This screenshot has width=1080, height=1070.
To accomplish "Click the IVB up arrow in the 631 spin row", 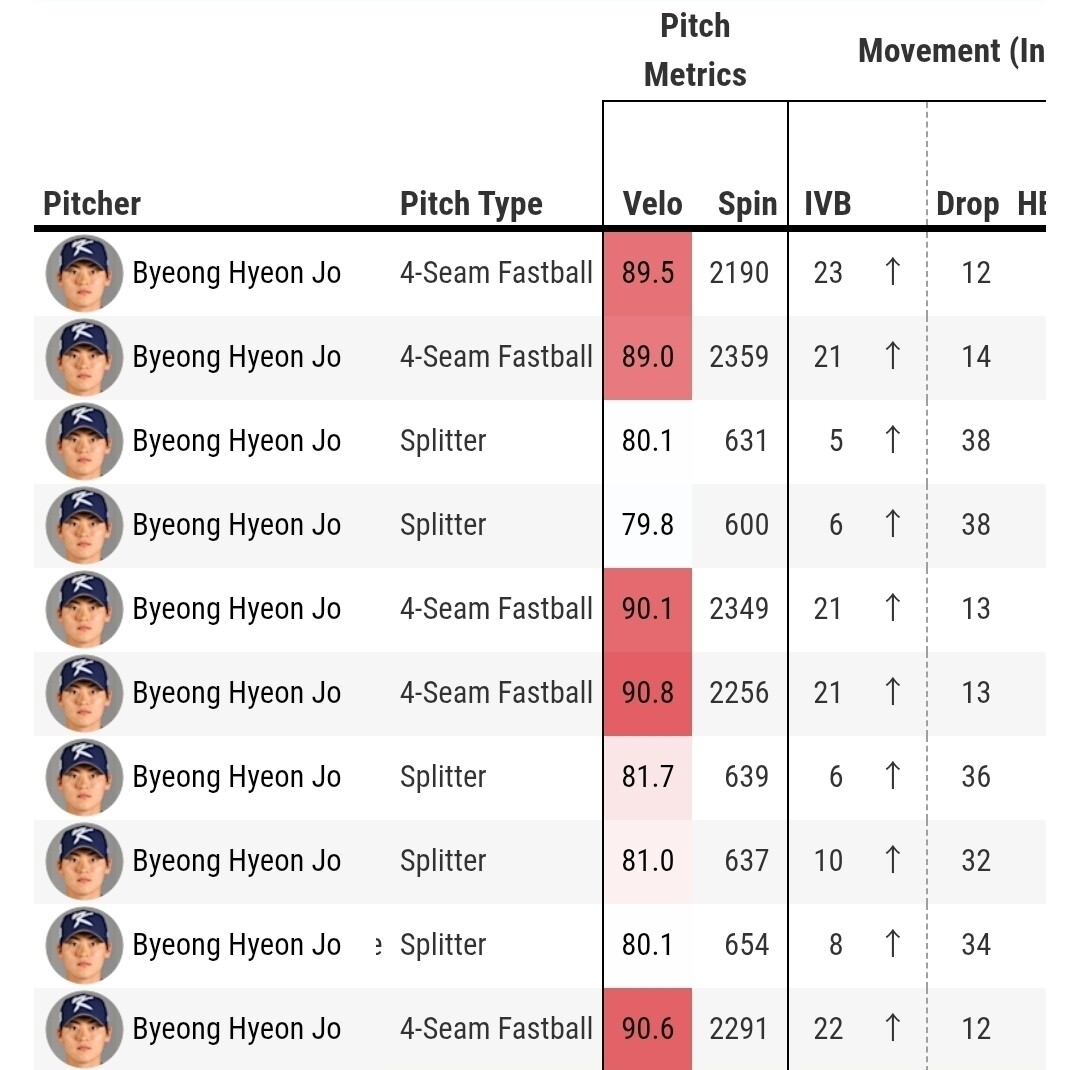I will 893,441.
